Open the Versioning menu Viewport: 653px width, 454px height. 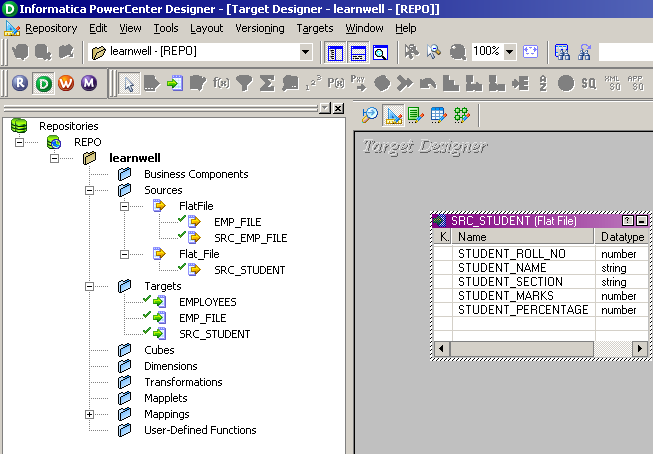click(260, 28)
